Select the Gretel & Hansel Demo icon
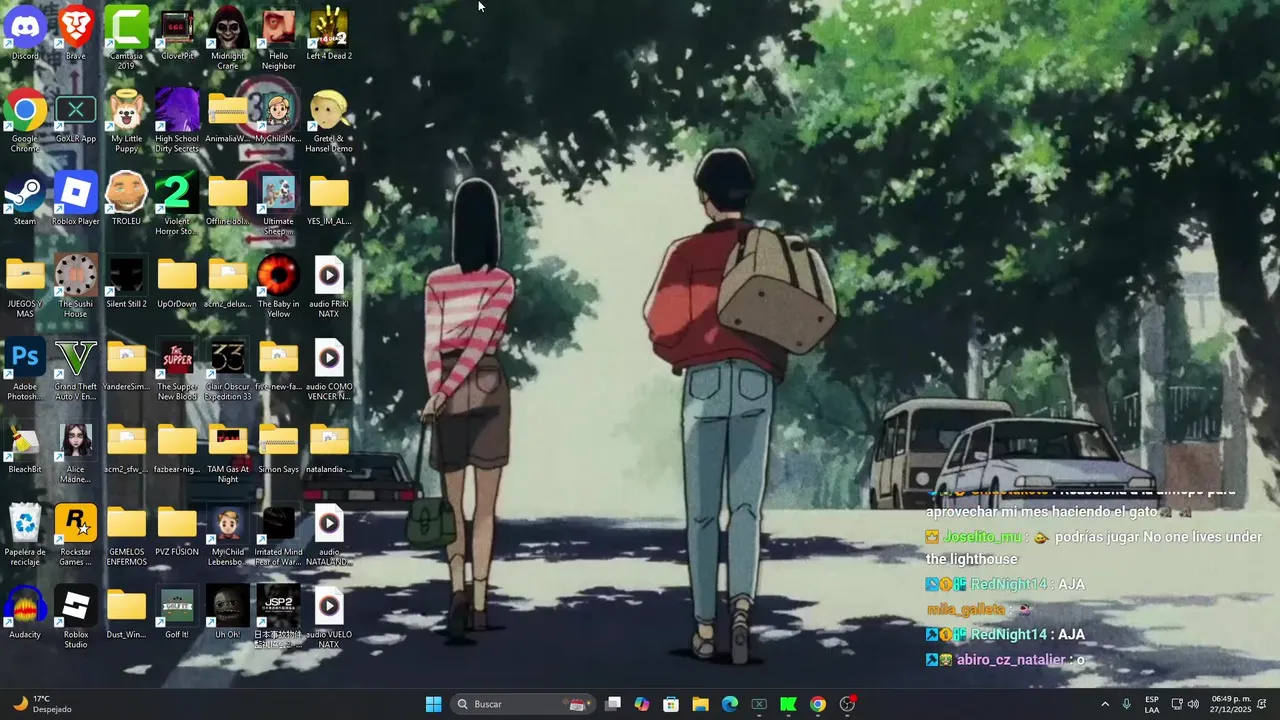The width and height of the screenshot is (1280, 720). [329, 121]
